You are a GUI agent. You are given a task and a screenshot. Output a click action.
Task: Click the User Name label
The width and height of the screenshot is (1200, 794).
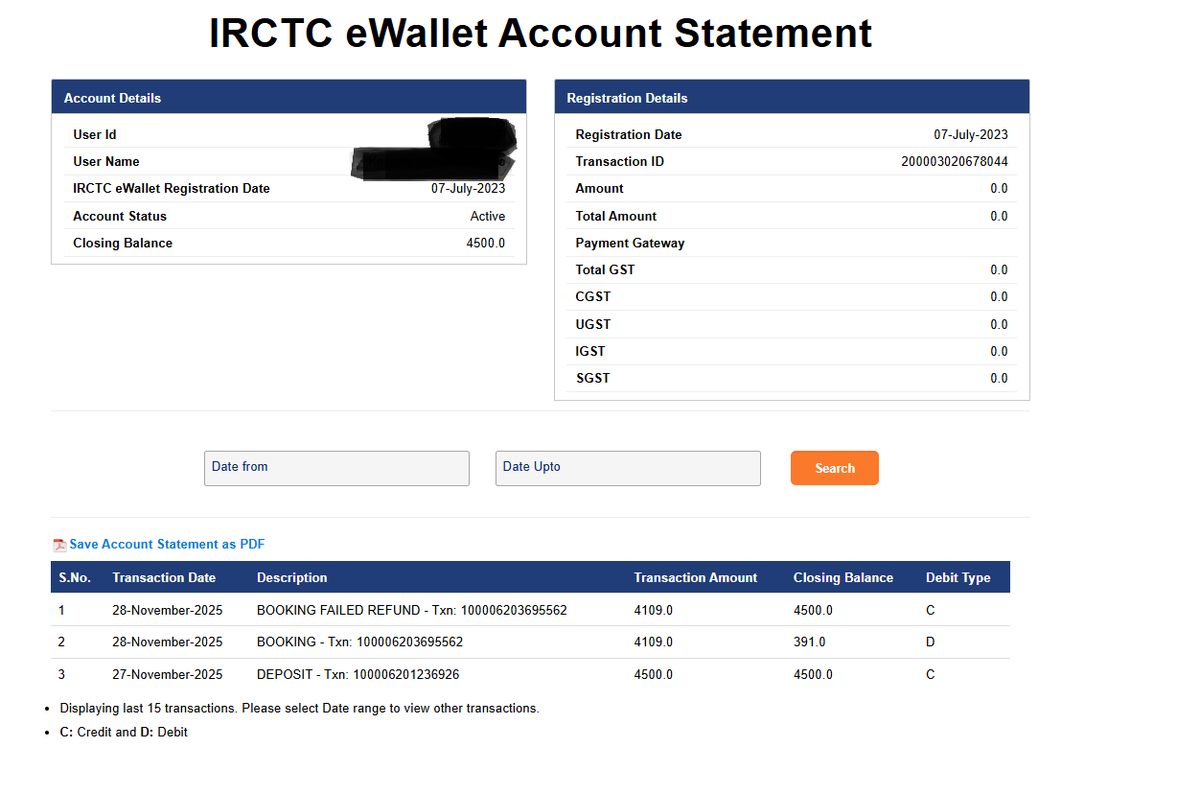click(x=106, y=161)
